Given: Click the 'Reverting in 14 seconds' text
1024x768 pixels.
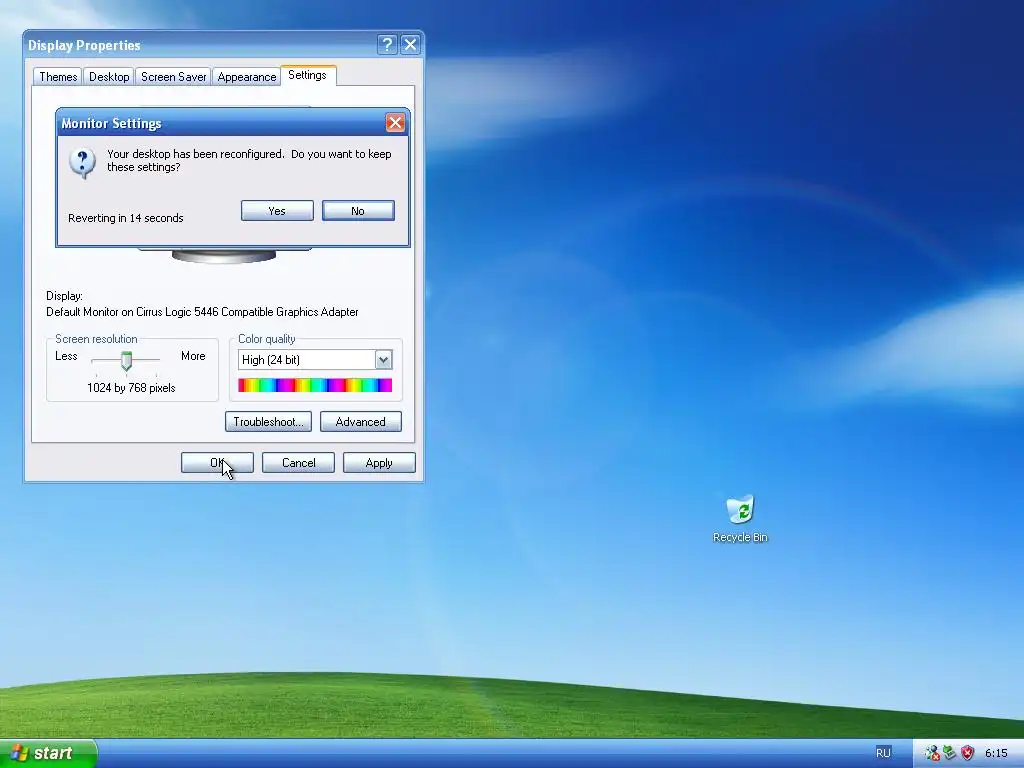Looking at the screenshot, I should [x=126, y=218].
